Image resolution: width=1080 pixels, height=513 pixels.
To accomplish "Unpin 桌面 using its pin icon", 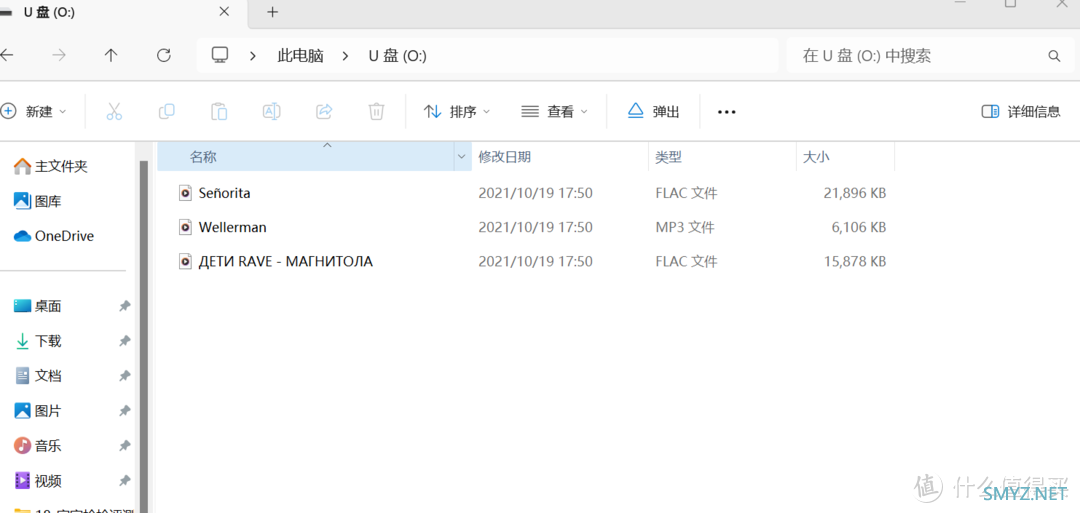I will click(x=125, y=306).
